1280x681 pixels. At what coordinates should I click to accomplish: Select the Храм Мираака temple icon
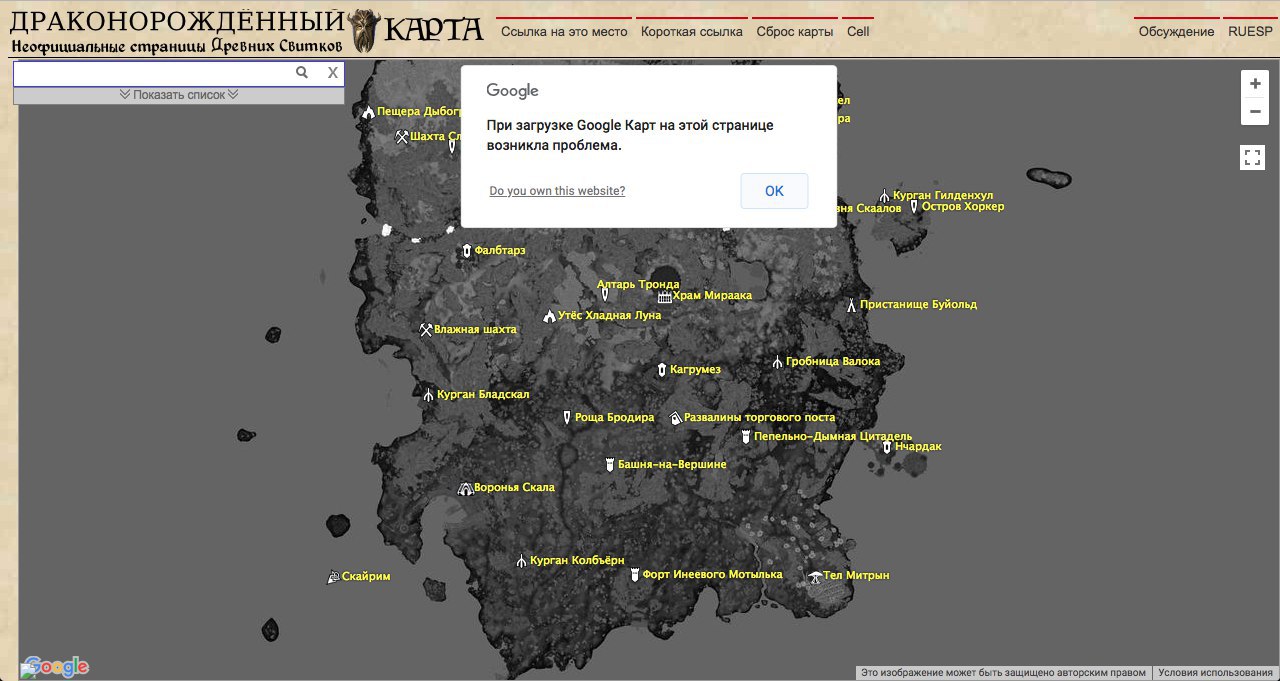665,296
